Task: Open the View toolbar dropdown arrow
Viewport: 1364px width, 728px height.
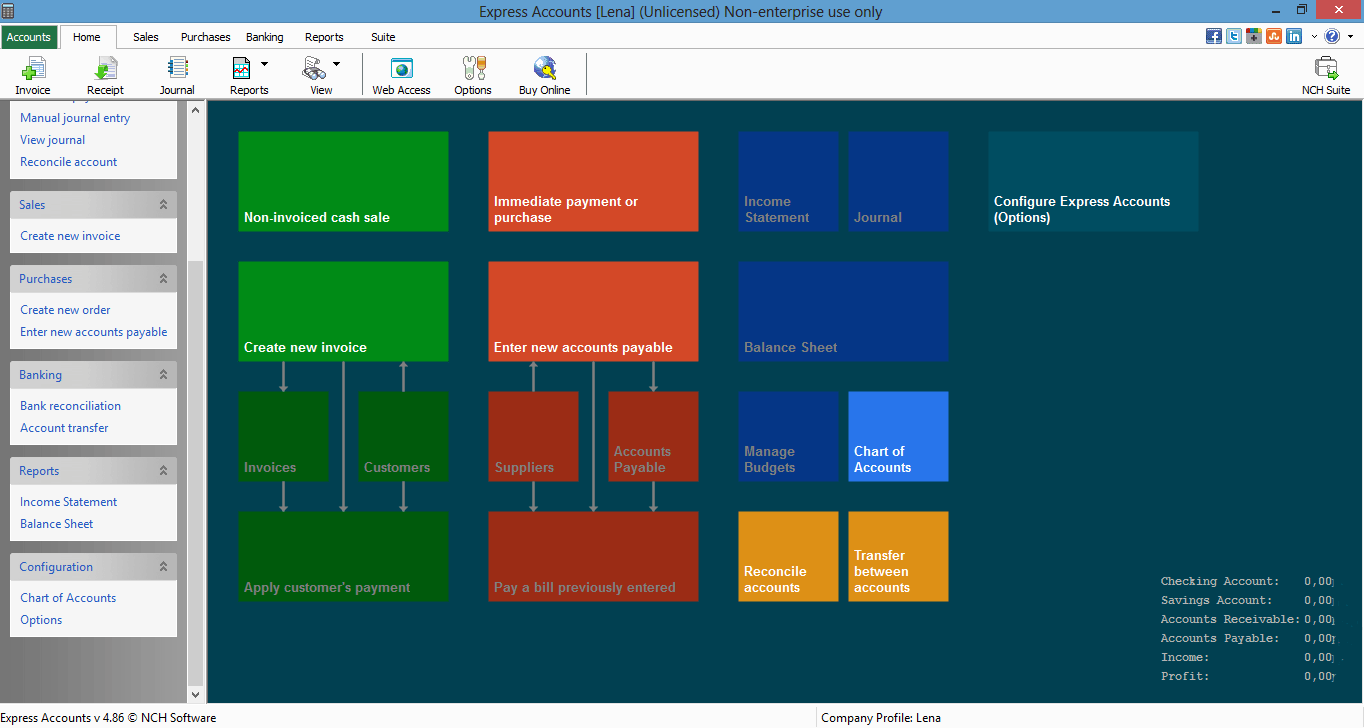Action: tap(336, 64)
